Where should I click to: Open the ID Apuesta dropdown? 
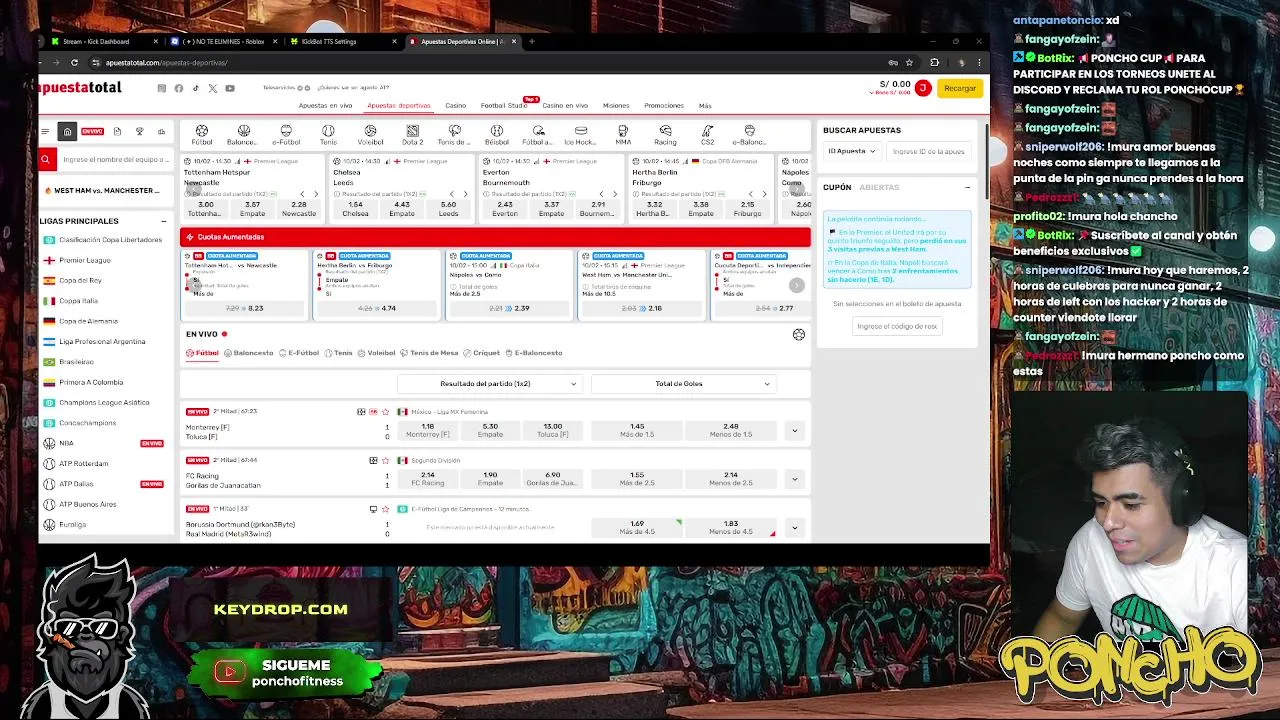852,151
